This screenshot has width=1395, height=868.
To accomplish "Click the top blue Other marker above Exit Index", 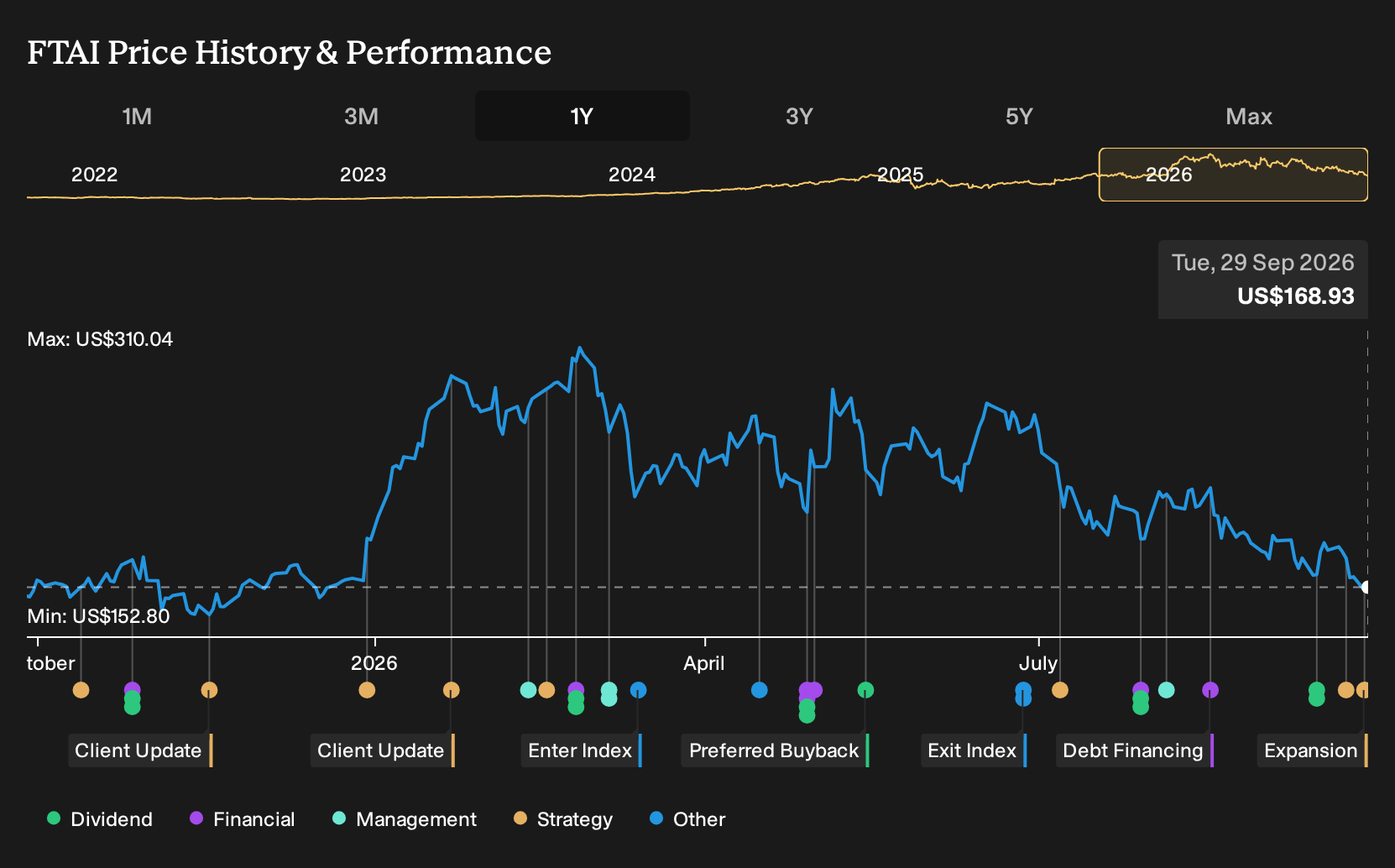I will [x=1022, y=689].
